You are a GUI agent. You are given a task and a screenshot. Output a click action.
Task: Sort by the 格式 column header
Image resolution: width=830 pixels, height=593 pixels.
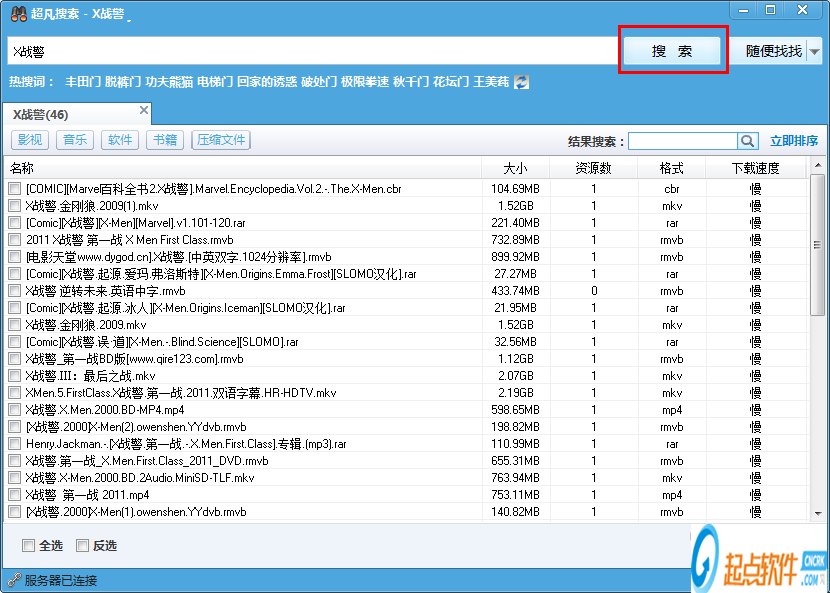tap(672, 168)
